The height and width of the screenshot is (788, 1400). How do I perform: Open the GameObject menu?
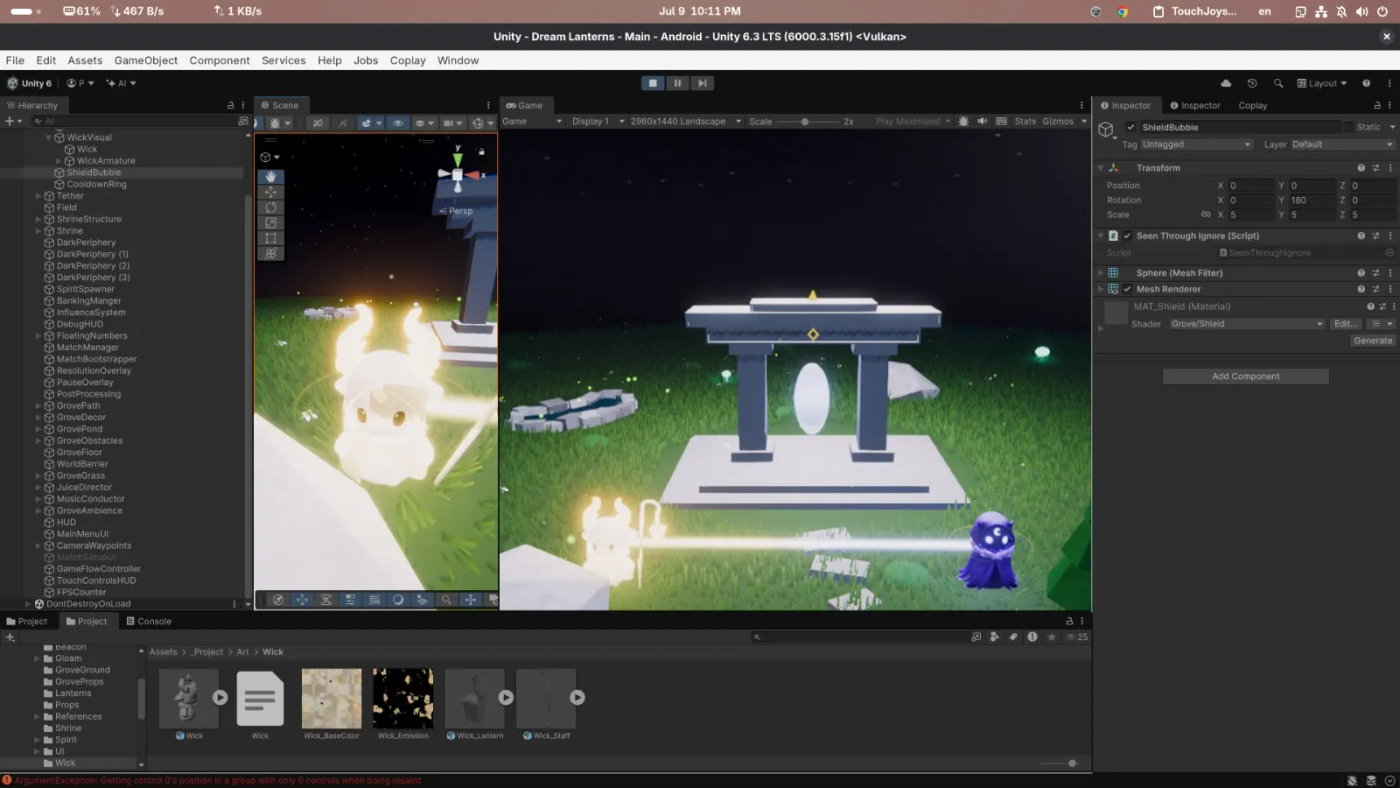click(146, 60)
